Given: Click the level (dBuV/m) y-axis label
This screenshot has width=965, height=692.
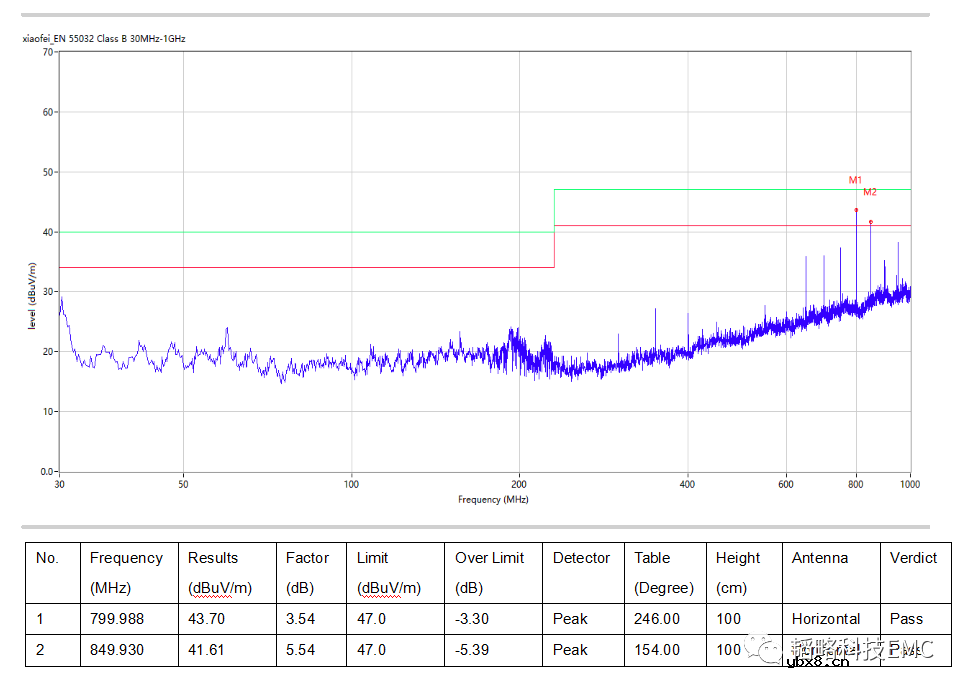Looking at the screenshot, I should click(32, 297).
